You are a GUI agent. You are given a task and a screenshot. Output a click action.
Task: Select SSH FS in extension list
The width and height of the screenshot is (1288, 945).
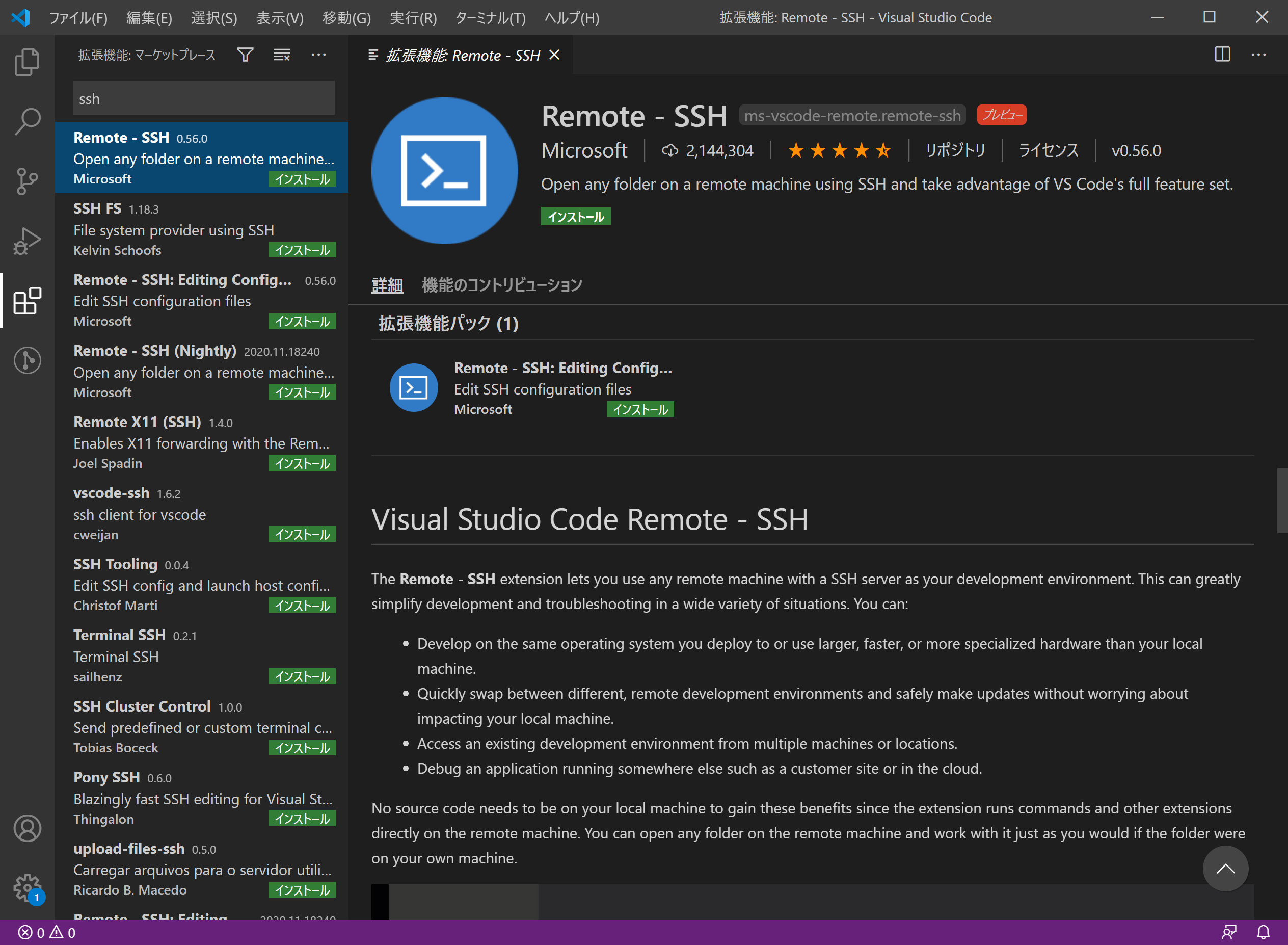click(202, 229)
